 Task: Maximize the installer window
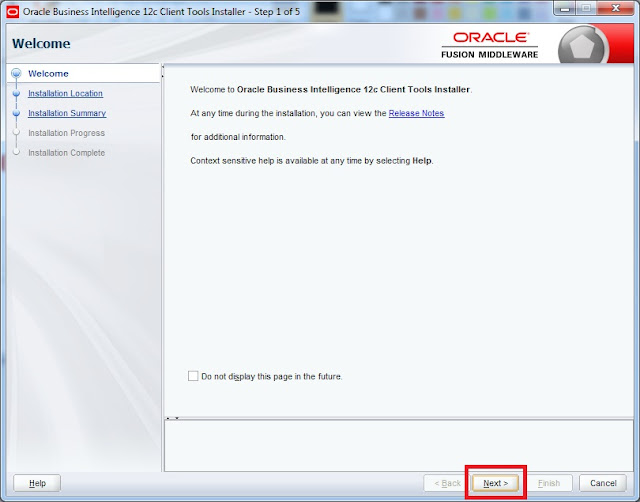[586, 9]
